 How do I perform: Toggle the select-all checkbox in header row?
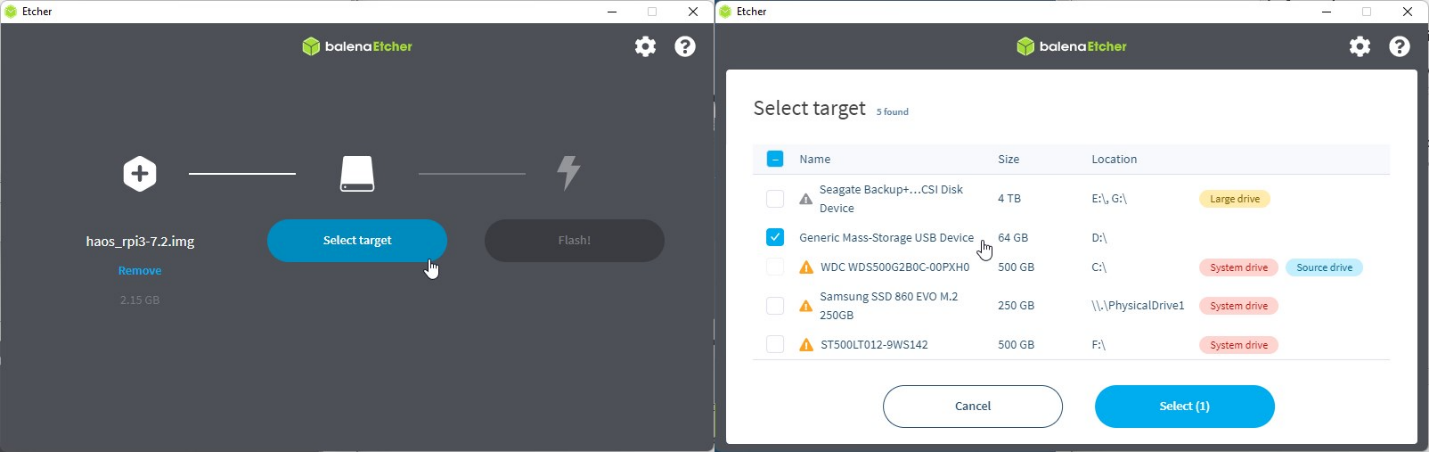pos(775,159)
